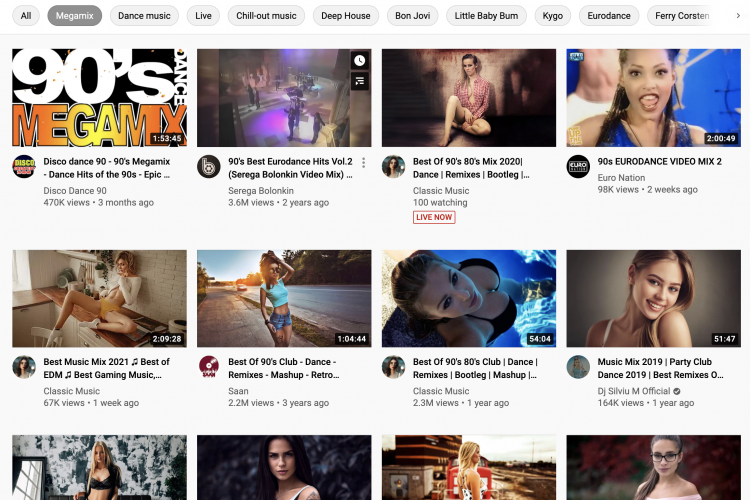The image size is (750, 500).
Task: Click the 67K views • 1 week ago text
Action: click(91, 403)
